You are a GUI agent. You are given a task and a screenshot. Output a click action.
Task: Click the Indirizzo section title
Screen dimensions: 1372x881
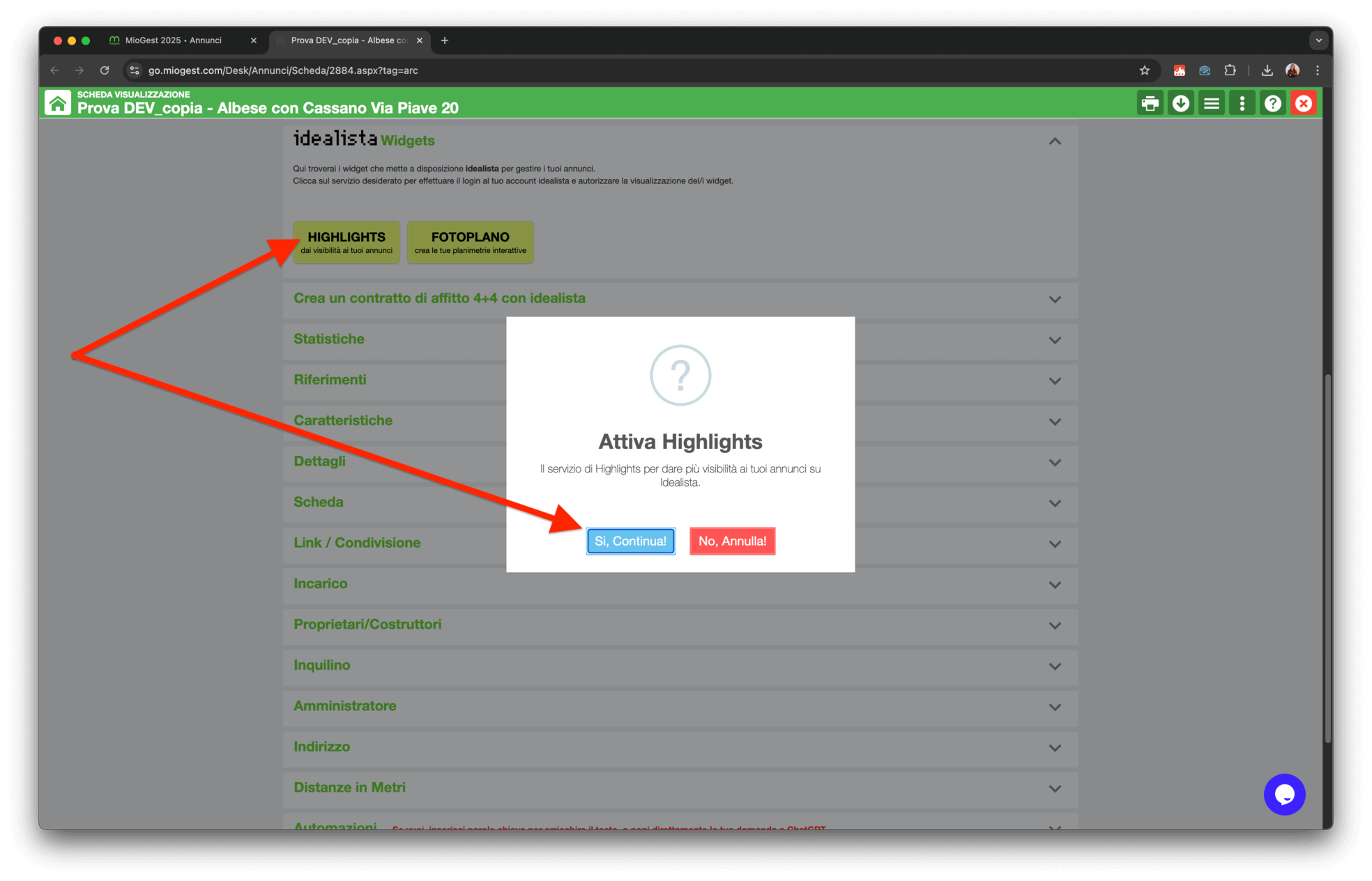pos(322,746)
